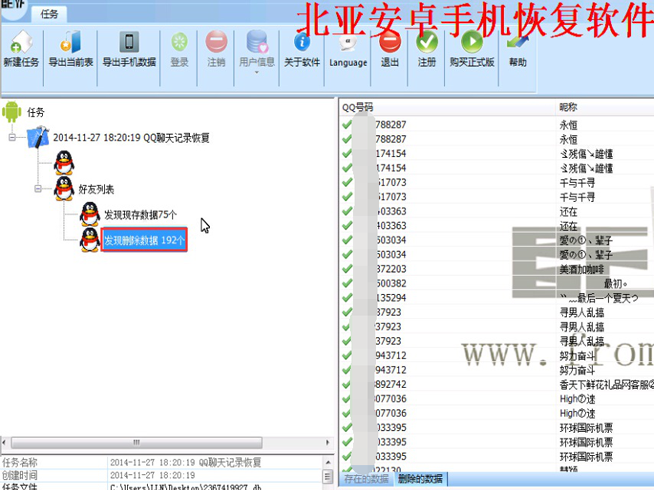This screenshot has height=490, width=654.
Task: Click the properties panel scroll up arrow
Action: [328, 462]
